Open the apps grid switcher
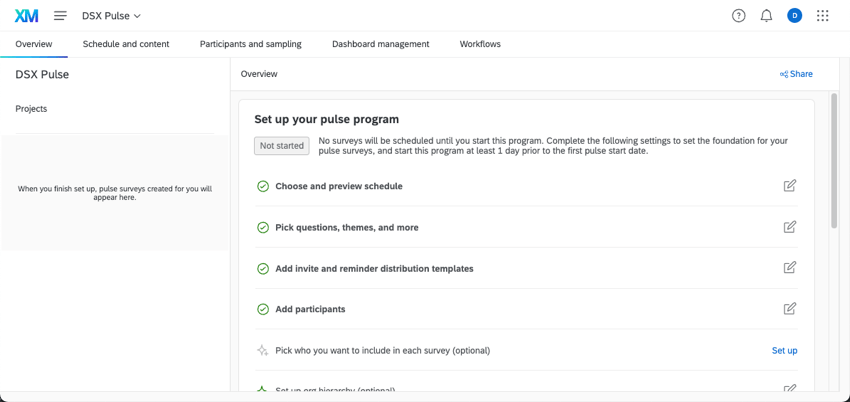Image resolution: width=850 pixels, height=402 pixels. pos(822,16)
